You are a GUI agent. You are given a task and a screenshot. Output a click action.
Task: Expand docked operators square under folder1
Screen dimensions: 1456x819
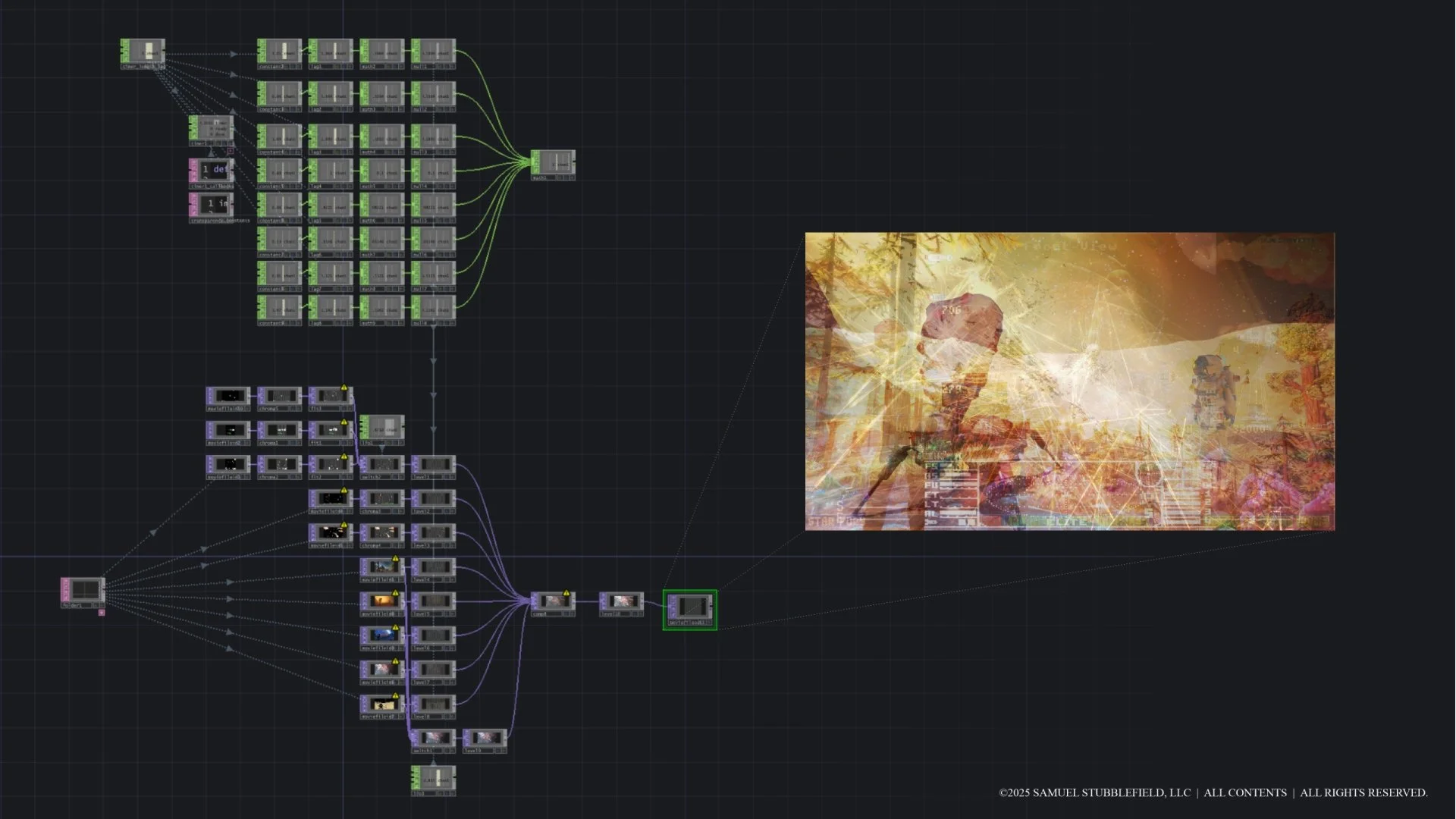pyautogui.click(x=102, y=613)
